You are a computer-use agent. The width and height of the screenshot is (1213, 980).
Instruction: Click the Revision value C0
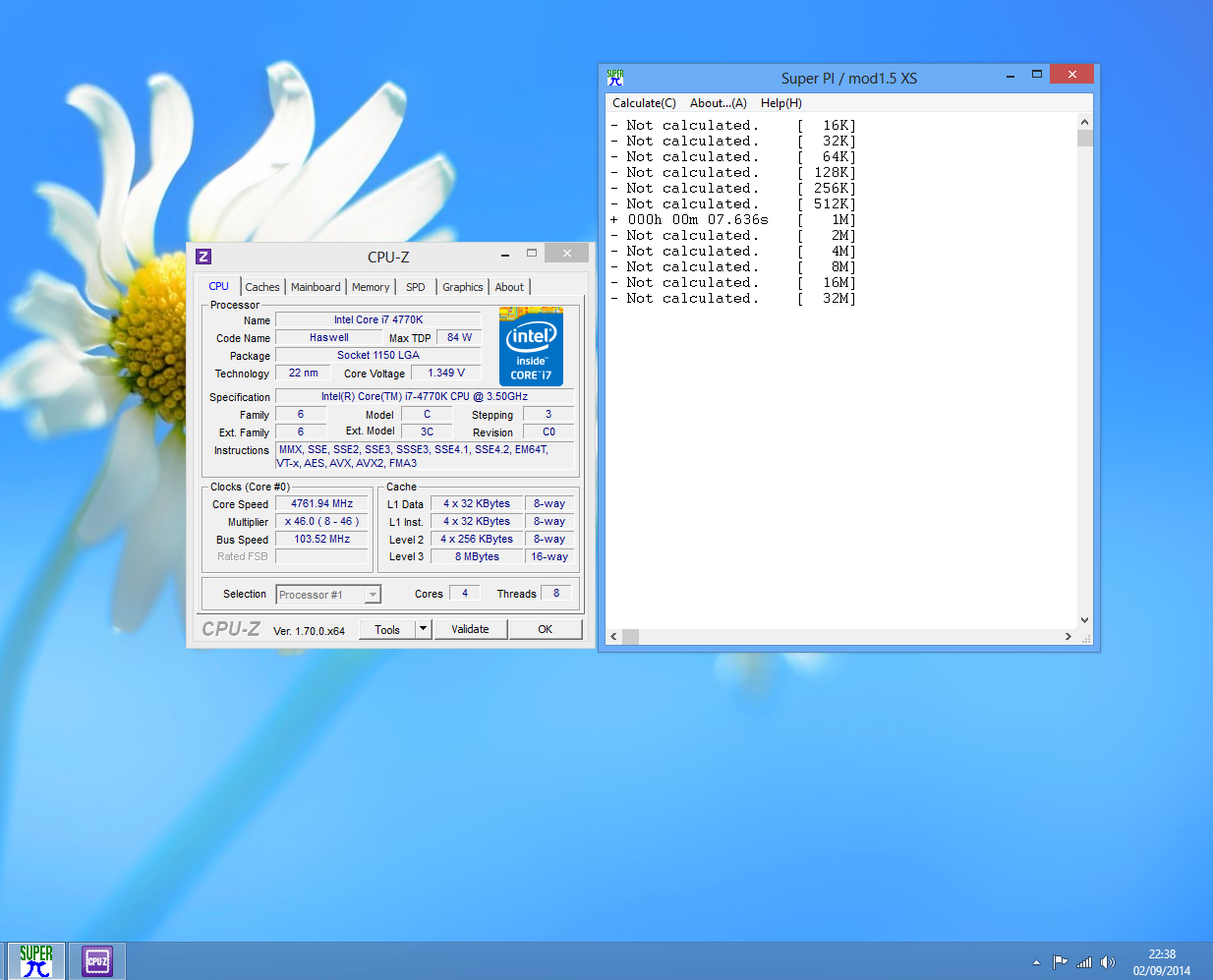tap(549, 432)
